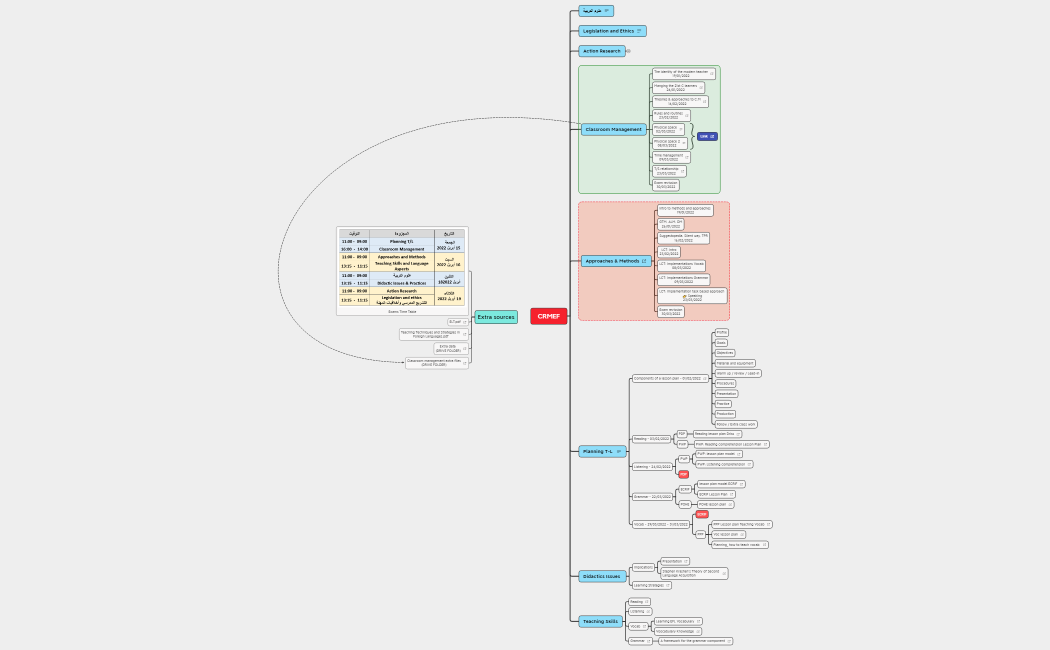This screenshot has width=1050, height=650.
Task: Open the link icon on PPP lesson plan Teaching Vocab
Action: [x=768, y=524]
